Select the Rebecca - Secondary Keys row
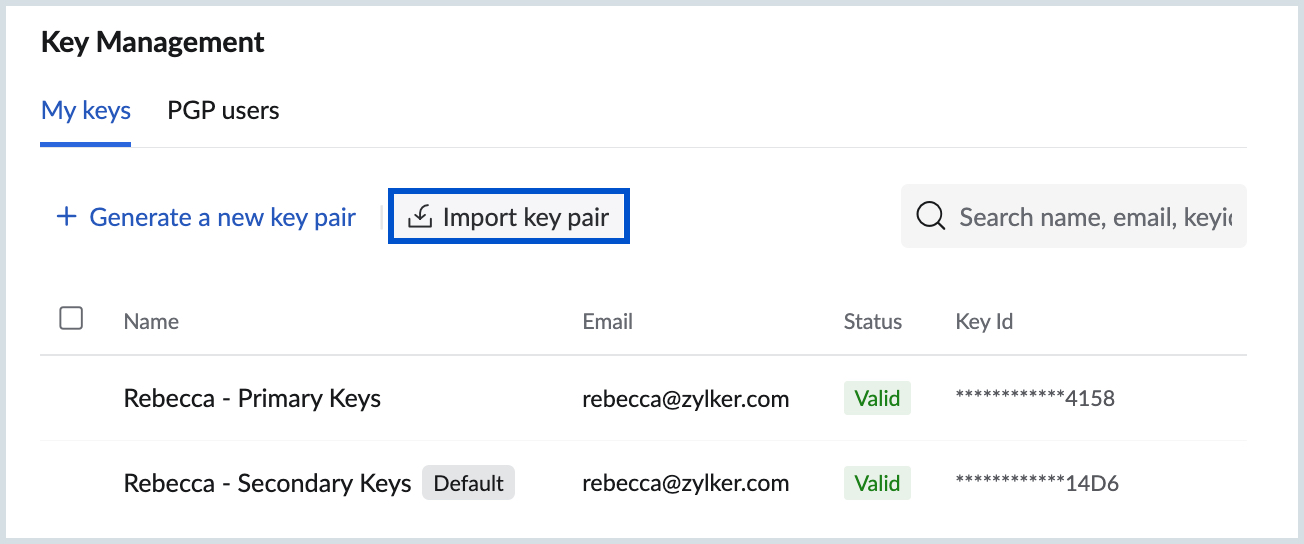The height and width of the screenshot is (544, 1304). (267, 484)
